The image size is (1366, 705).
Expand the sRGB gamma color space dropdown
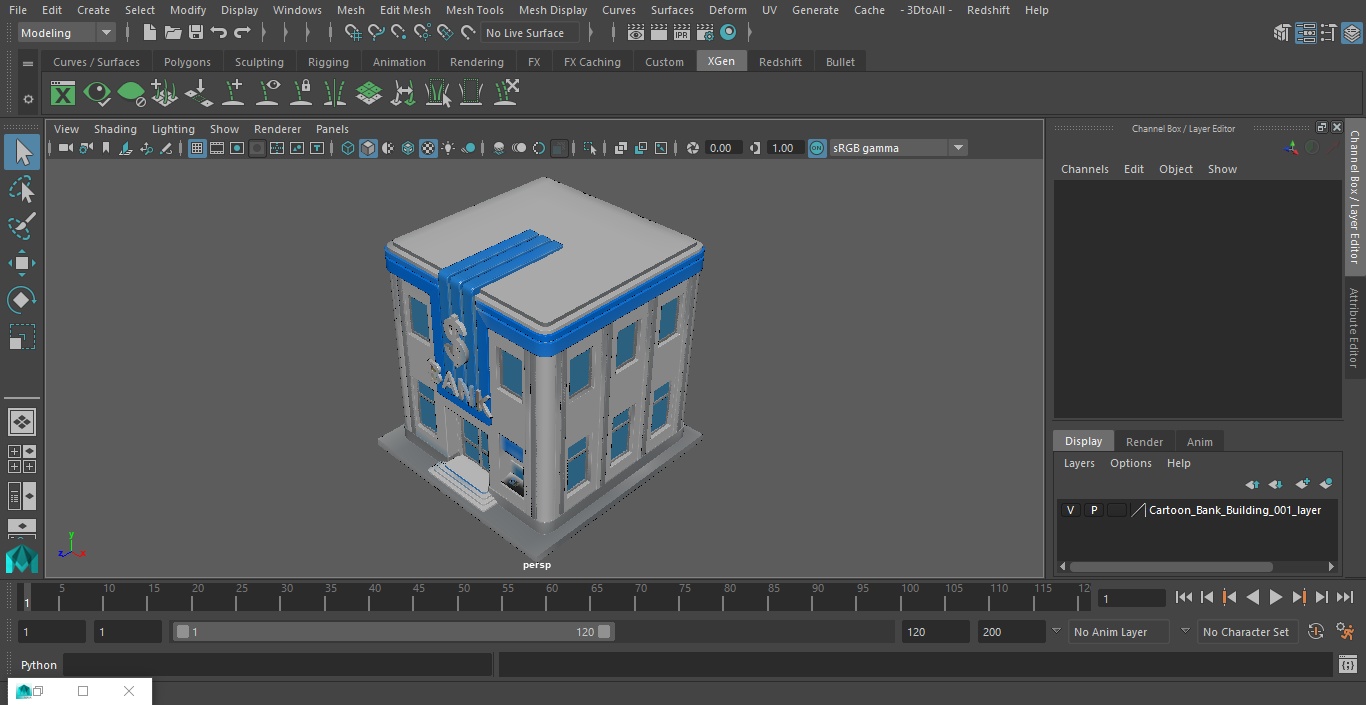click(x=957, y=148)
